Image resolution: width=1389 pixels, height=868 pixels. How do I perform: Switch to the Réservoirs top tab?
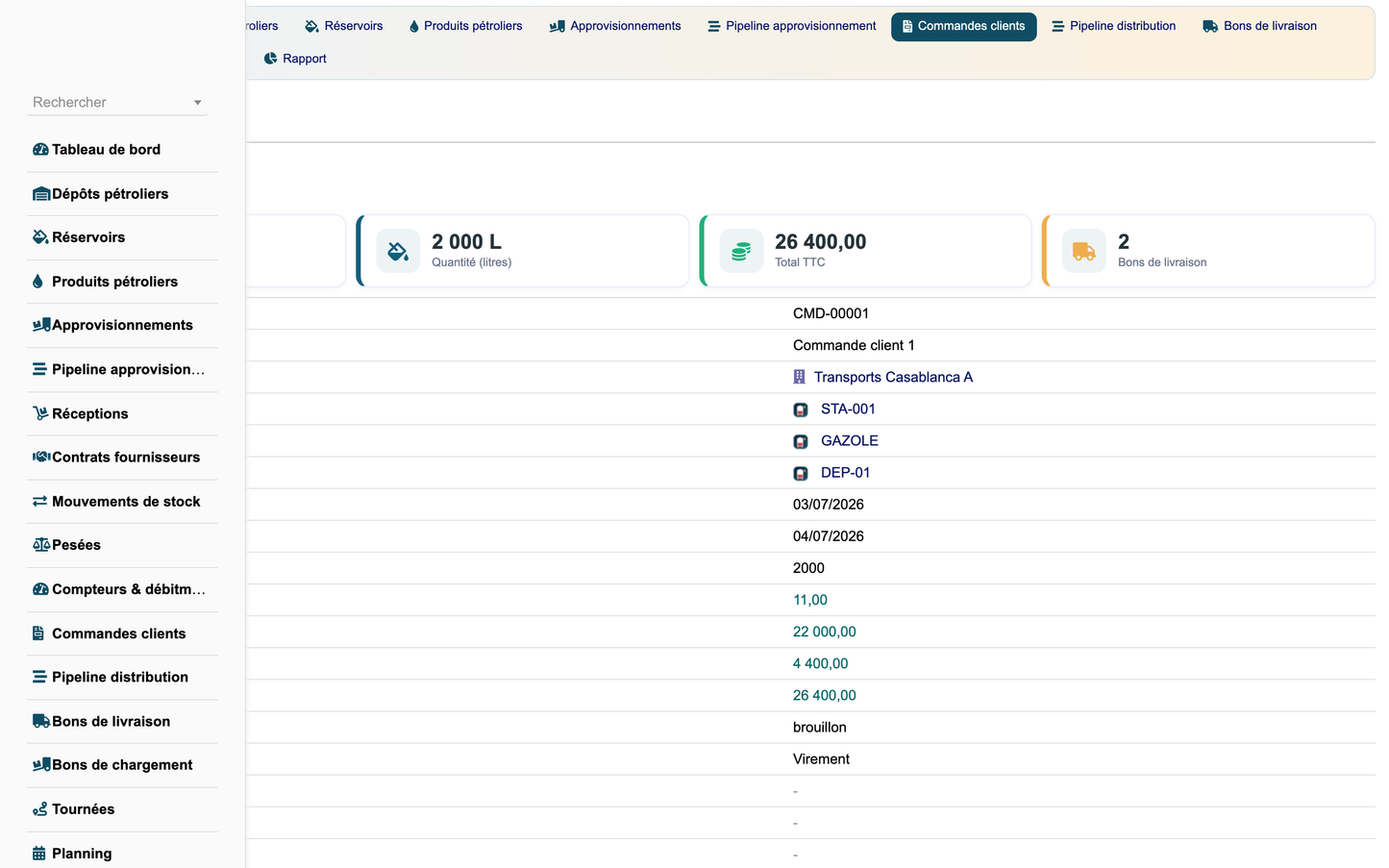point(343,27)
